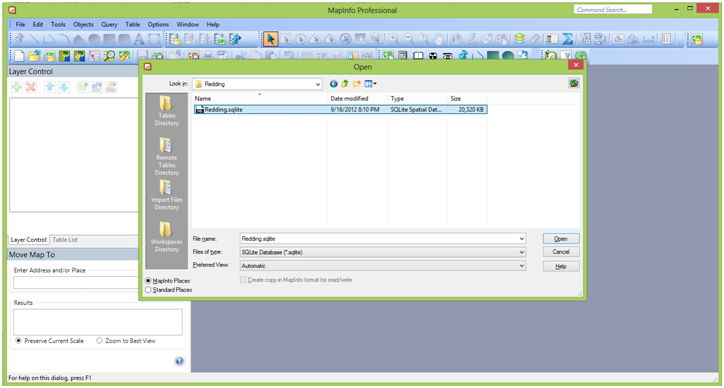Expand the Look in folder dropdown

[318, 84]
